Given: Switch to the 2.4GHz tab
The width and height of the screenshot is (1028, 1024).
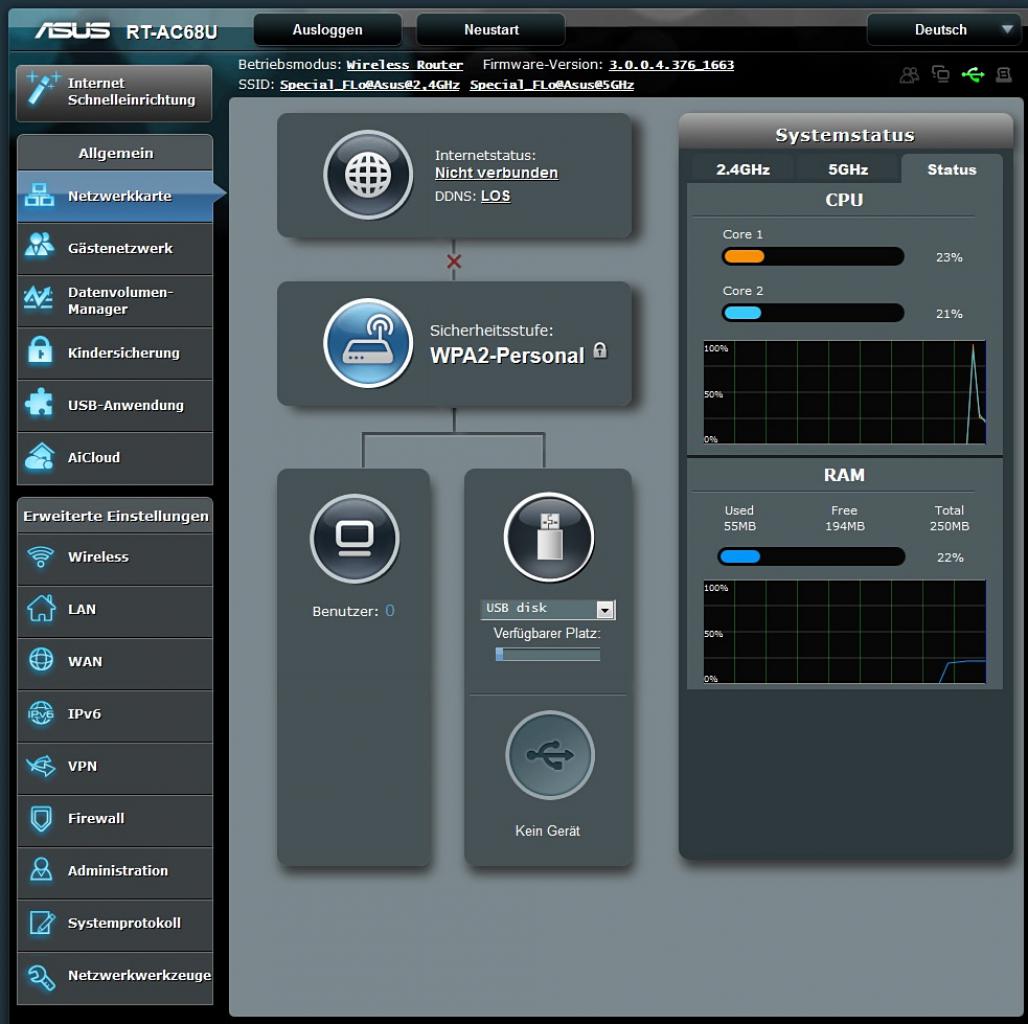Looking at the screenshot, I should pyautogui.click(x=742, y=169).
